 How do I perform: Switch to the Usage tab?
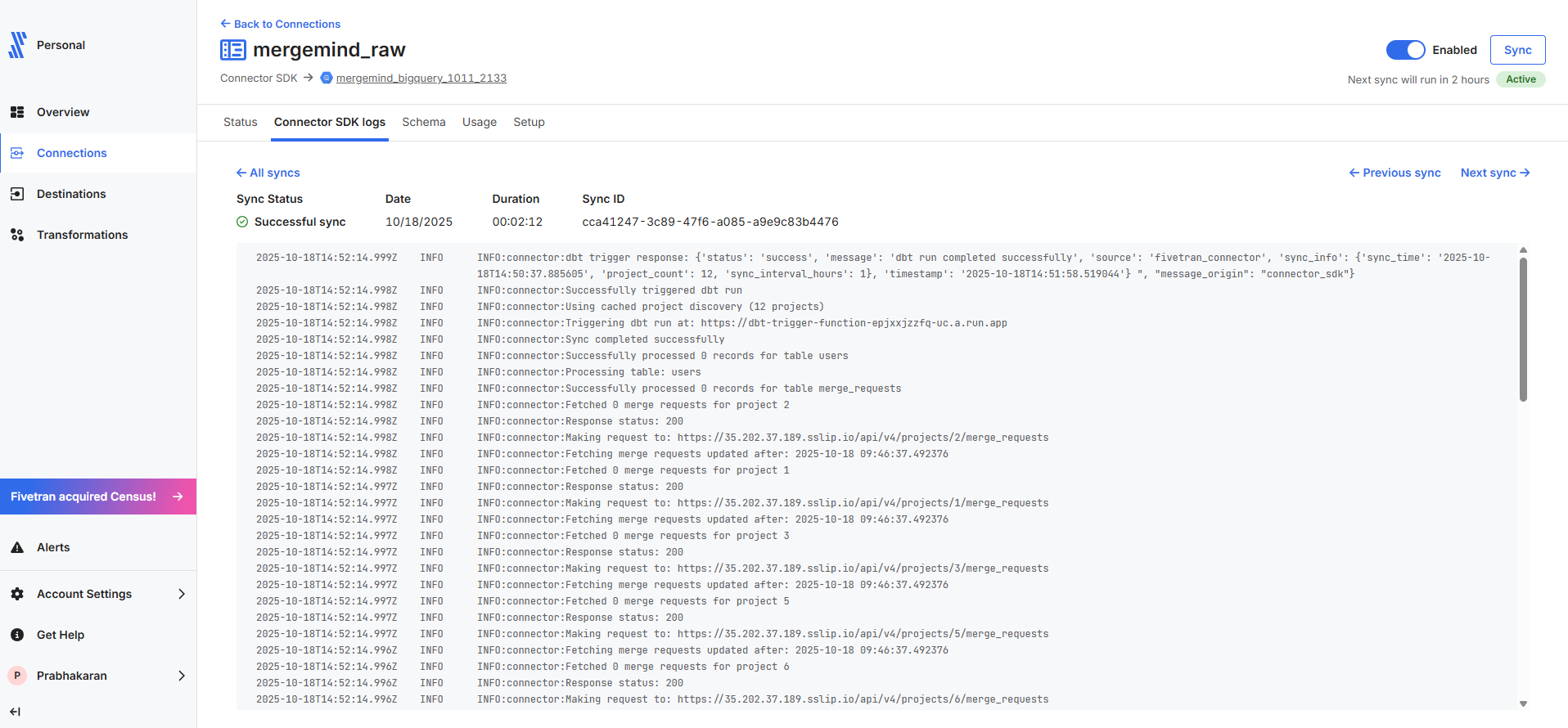[x=480, y=122]
